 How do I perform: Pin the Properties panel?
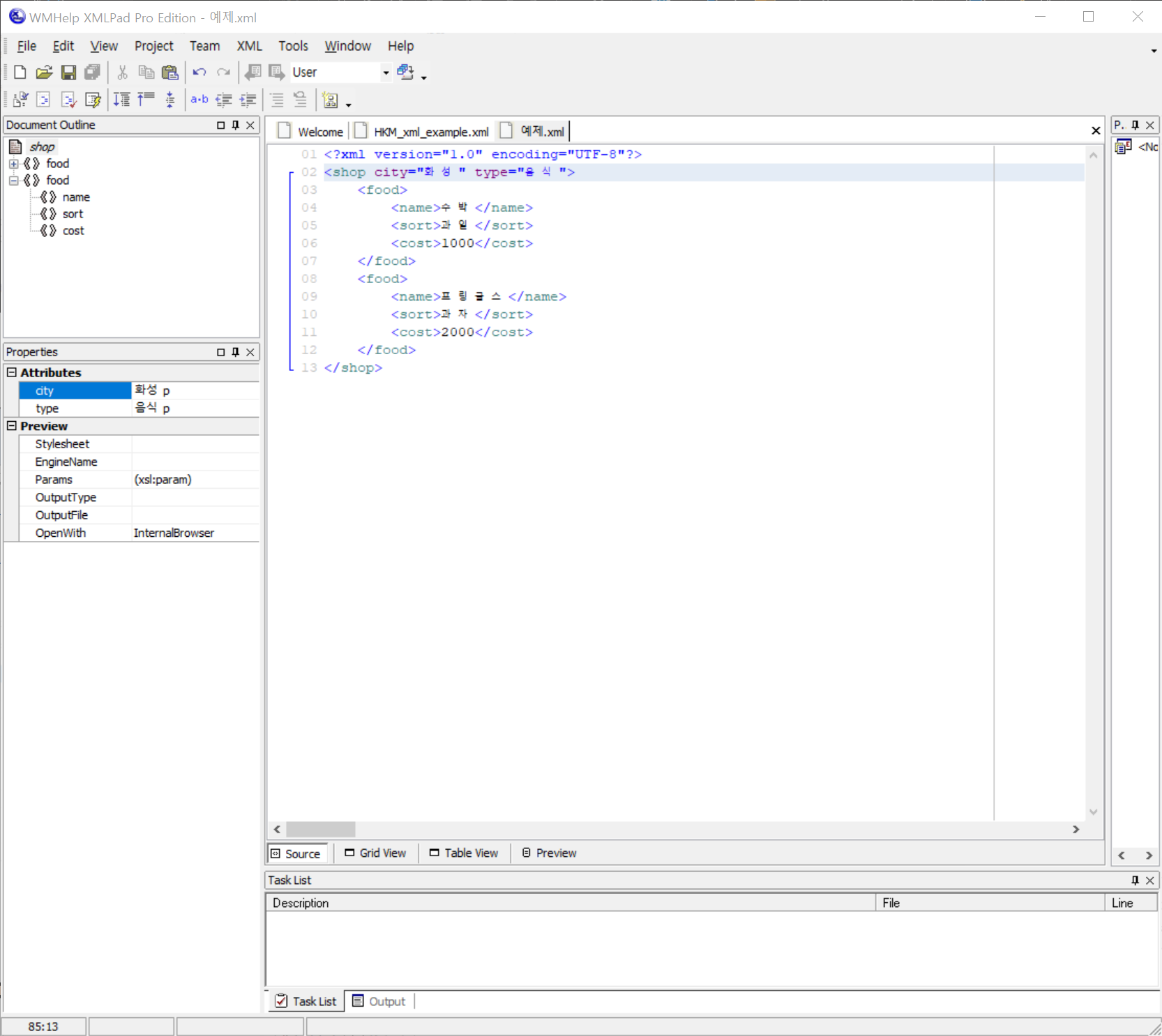coord(236,352)
